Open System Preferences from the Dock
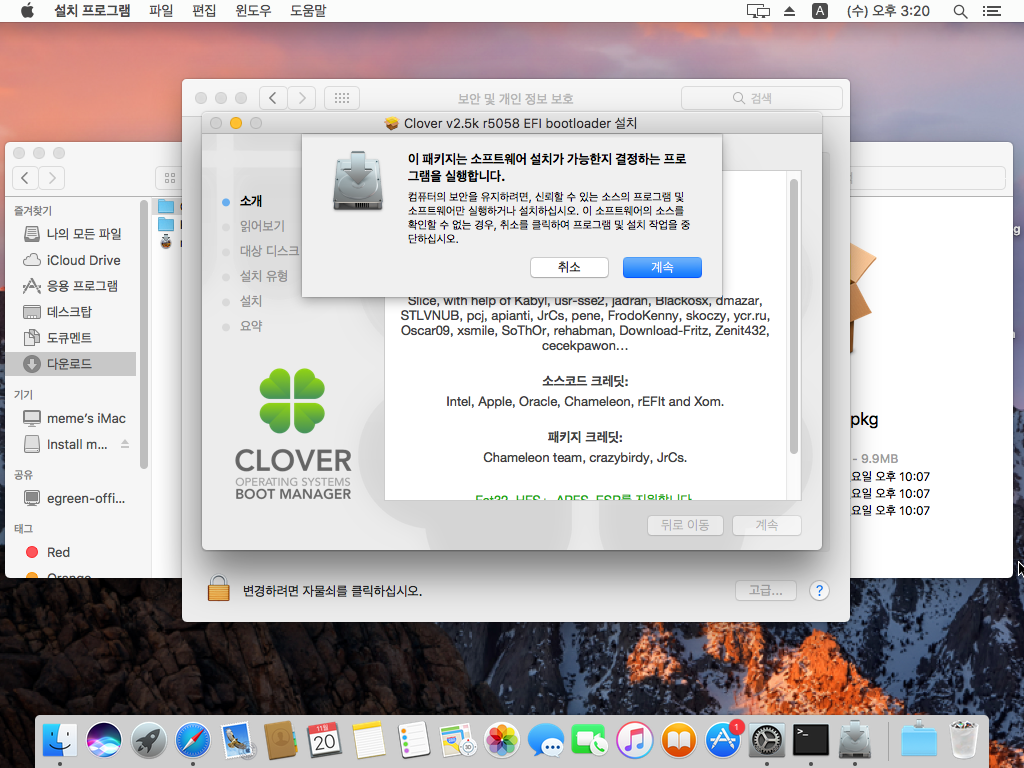Screen dimensions: 1024x768 click(767, 741)
